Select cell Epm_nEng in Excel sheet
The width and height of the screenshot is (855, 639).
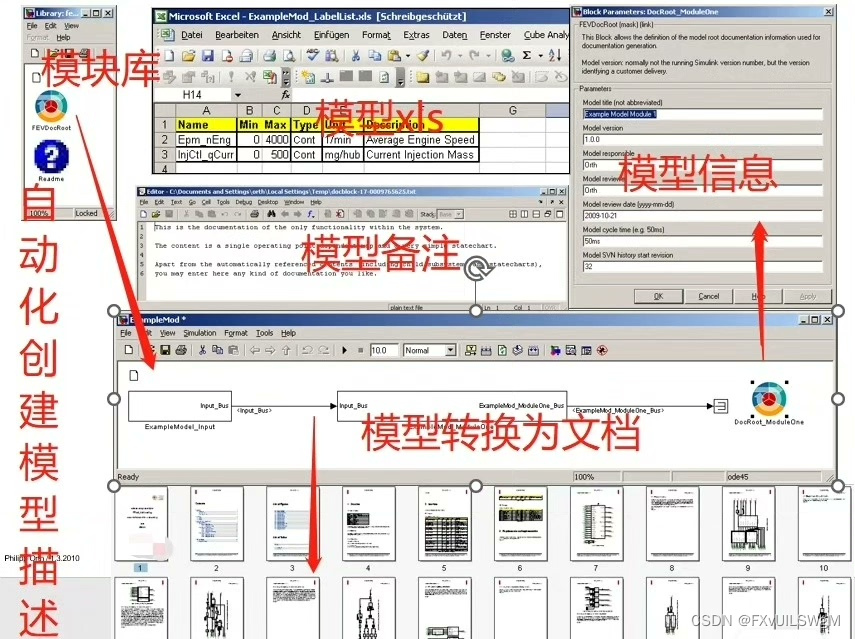coord(206,140)
